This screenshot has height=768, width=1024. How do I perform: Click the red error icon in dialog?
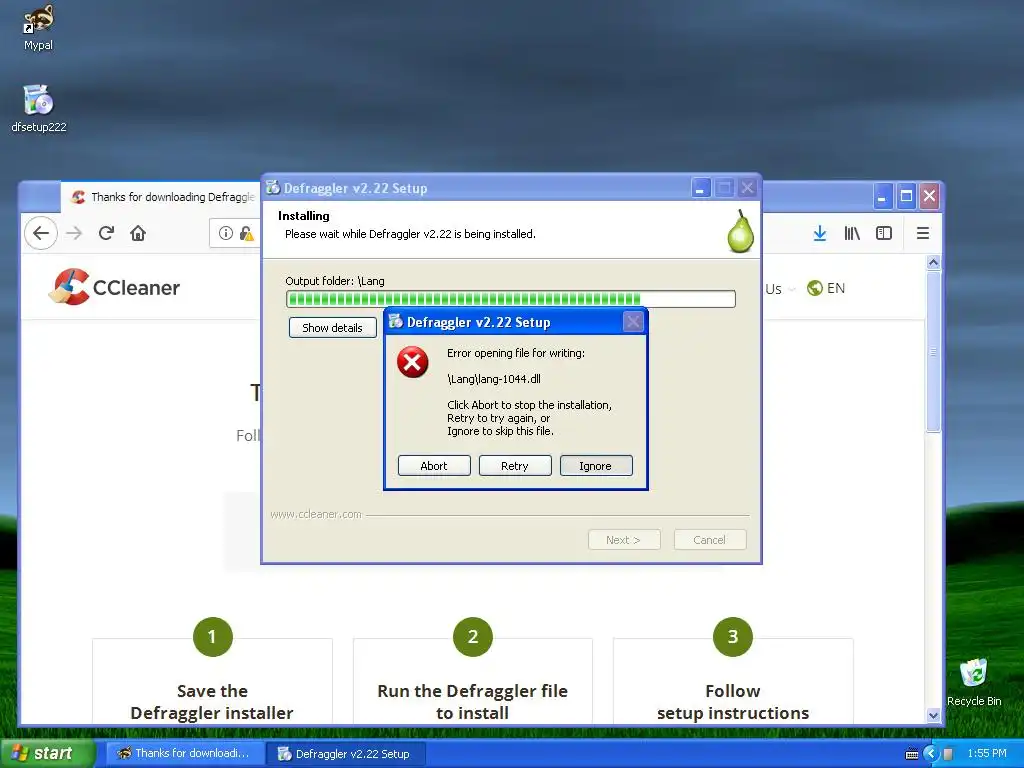pos(413,362)
